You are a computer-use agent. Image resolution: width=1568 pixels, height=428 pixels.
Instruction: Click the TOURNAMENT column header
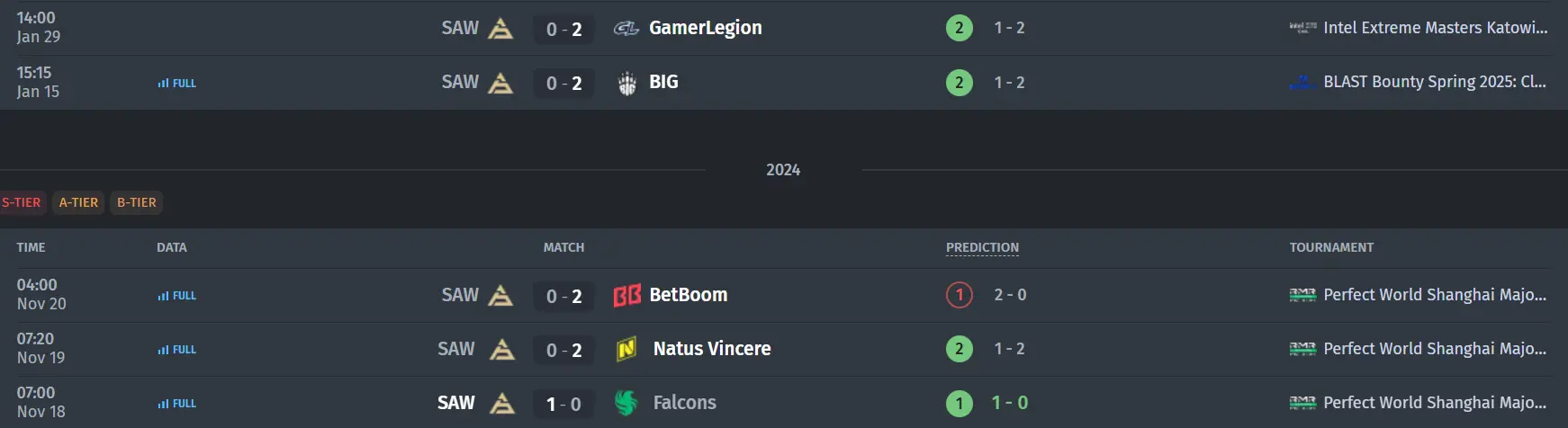1331,247
